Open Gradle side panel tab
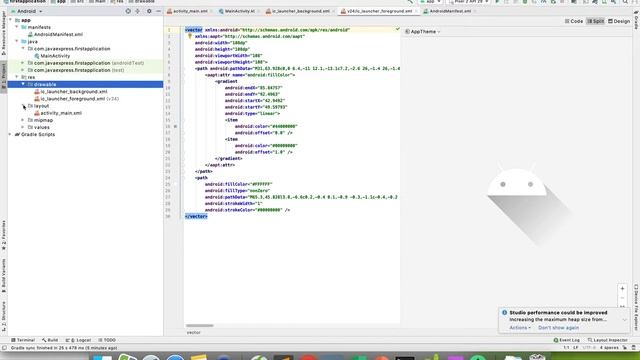Screen dimensions: 640x360 point(636,20)
